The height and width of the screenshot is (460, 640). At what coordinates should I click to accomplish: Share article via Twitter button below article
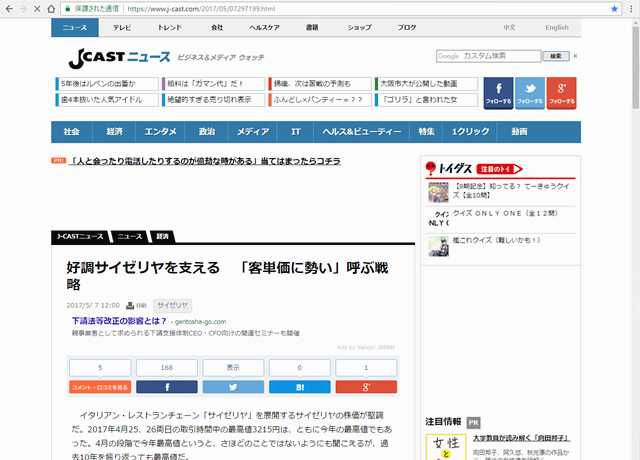(x=232, y=386)
